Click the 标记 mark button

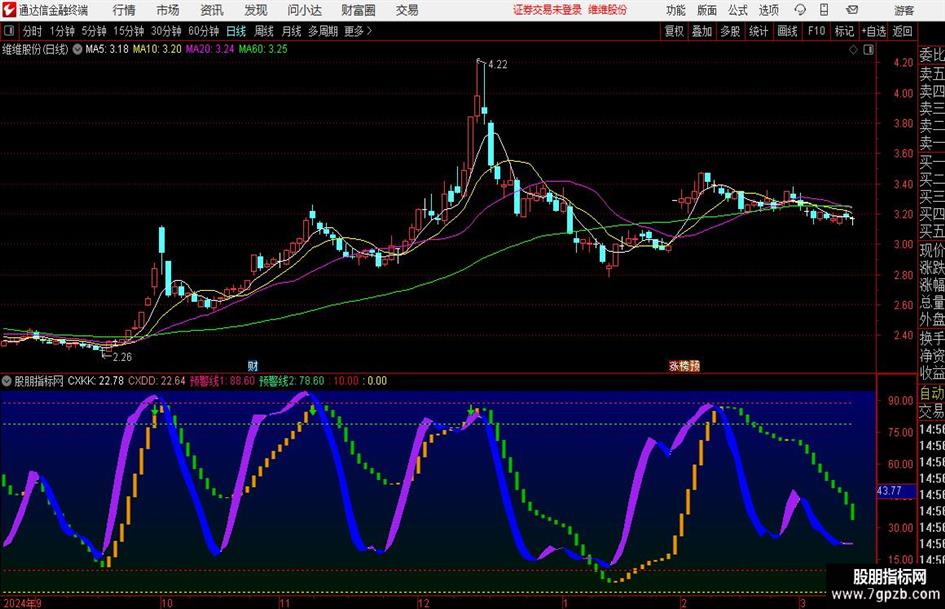tap(844, 31)
